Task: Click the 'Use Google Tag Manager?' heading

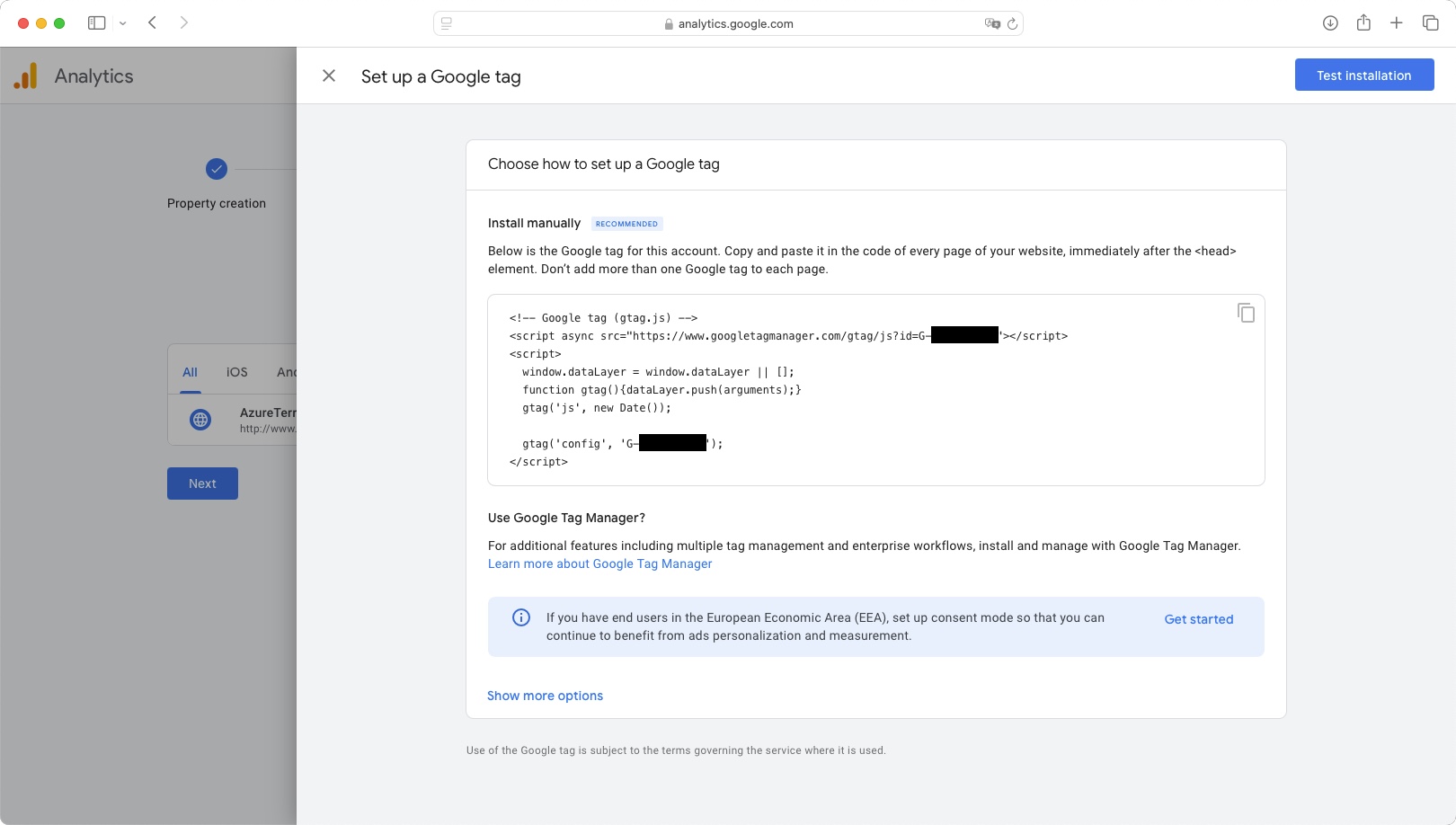Action: [x=566, y=518]
